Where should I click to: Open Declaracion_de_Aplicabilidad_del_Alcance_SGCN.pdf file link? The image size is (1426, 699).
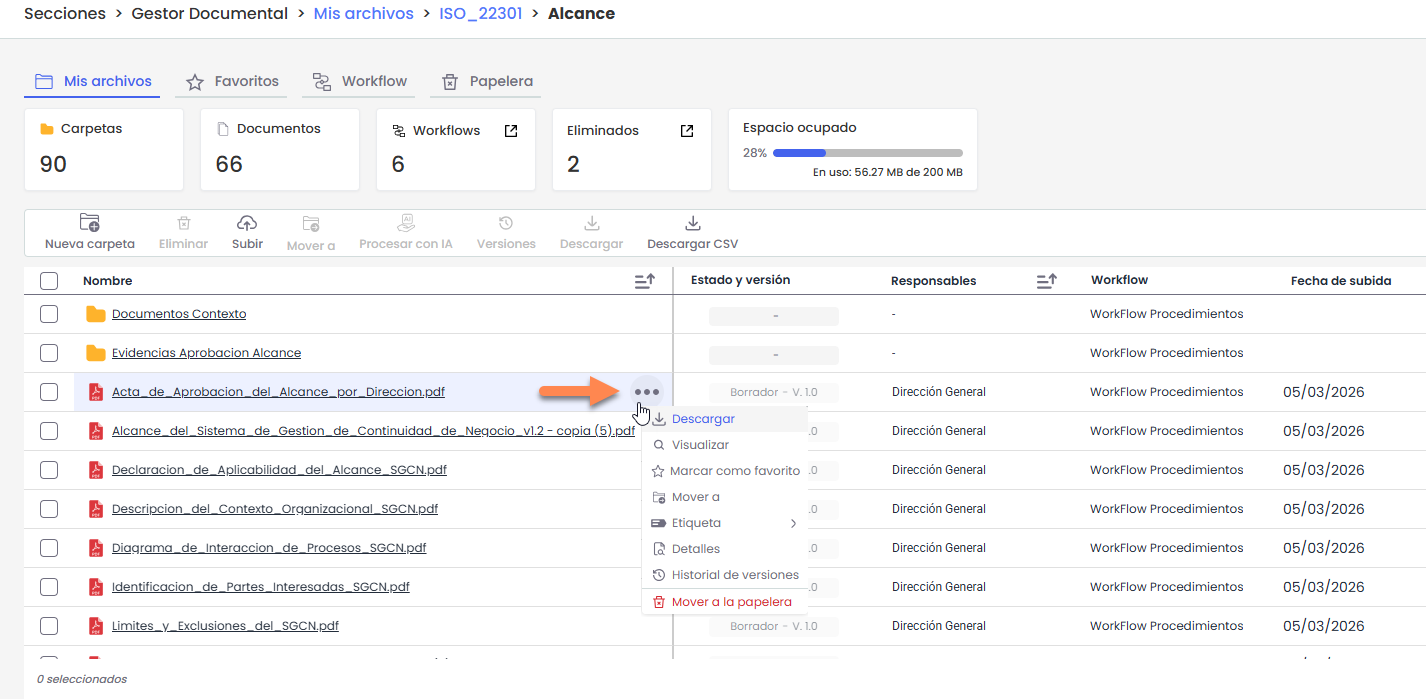pyautogui.click(x=279, y=470)
